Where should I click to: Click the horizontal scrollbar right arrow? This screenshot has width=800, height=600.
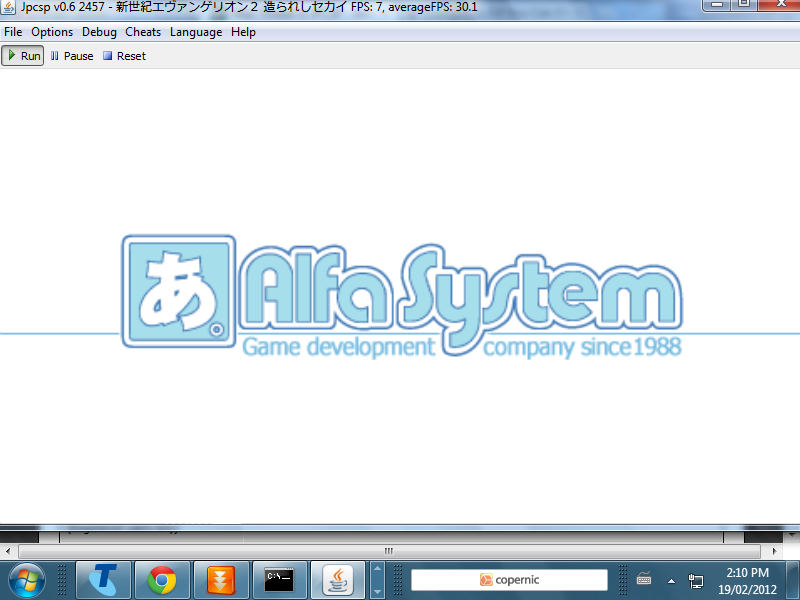(774, 552)
